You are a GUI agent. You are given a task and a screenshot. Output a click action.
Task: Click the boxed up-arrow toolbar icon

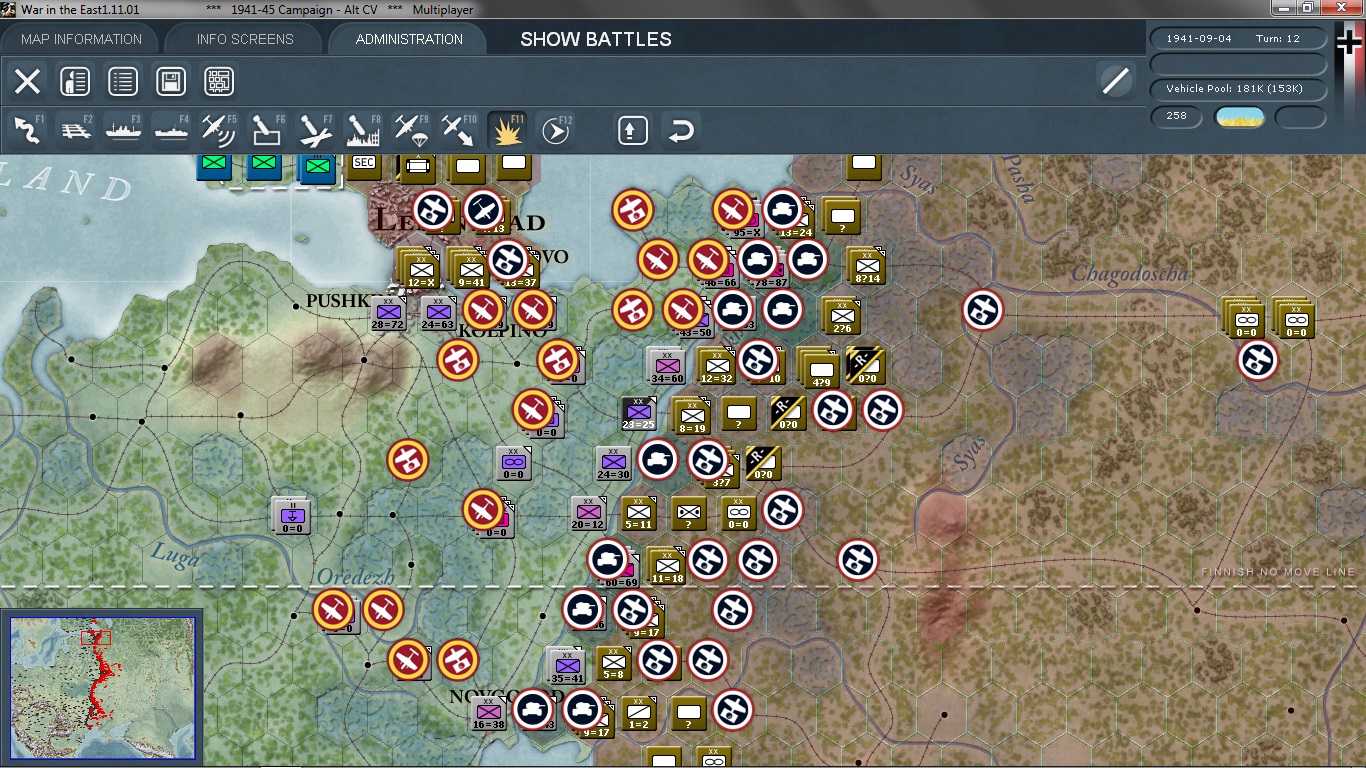[633, 130]
